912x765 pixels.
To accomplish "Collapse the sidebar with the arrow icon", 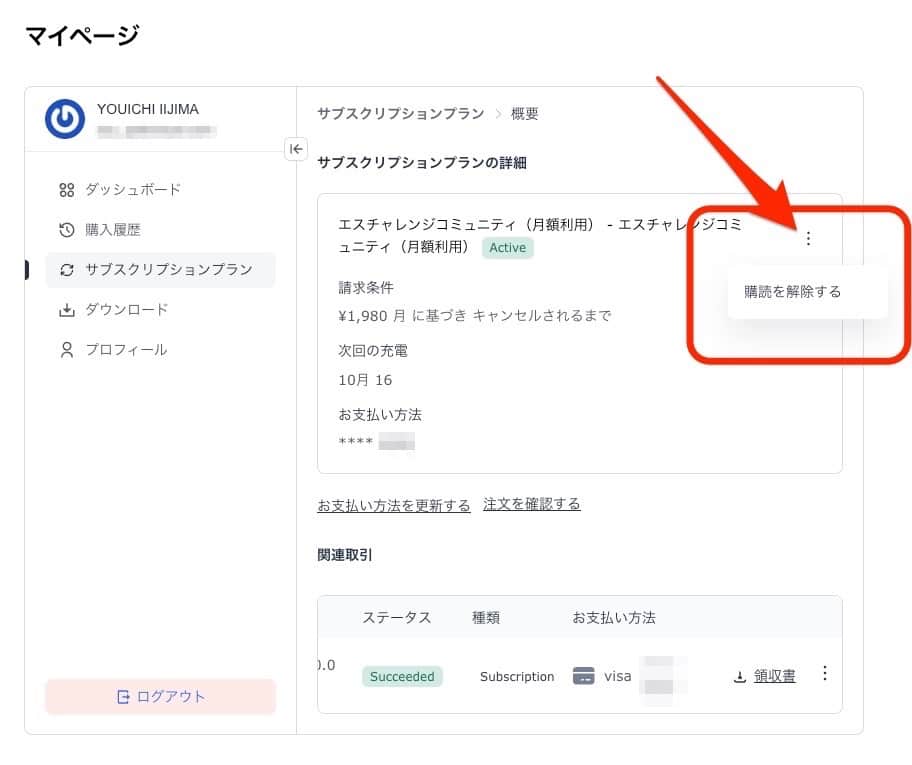I will pos(296,149).
